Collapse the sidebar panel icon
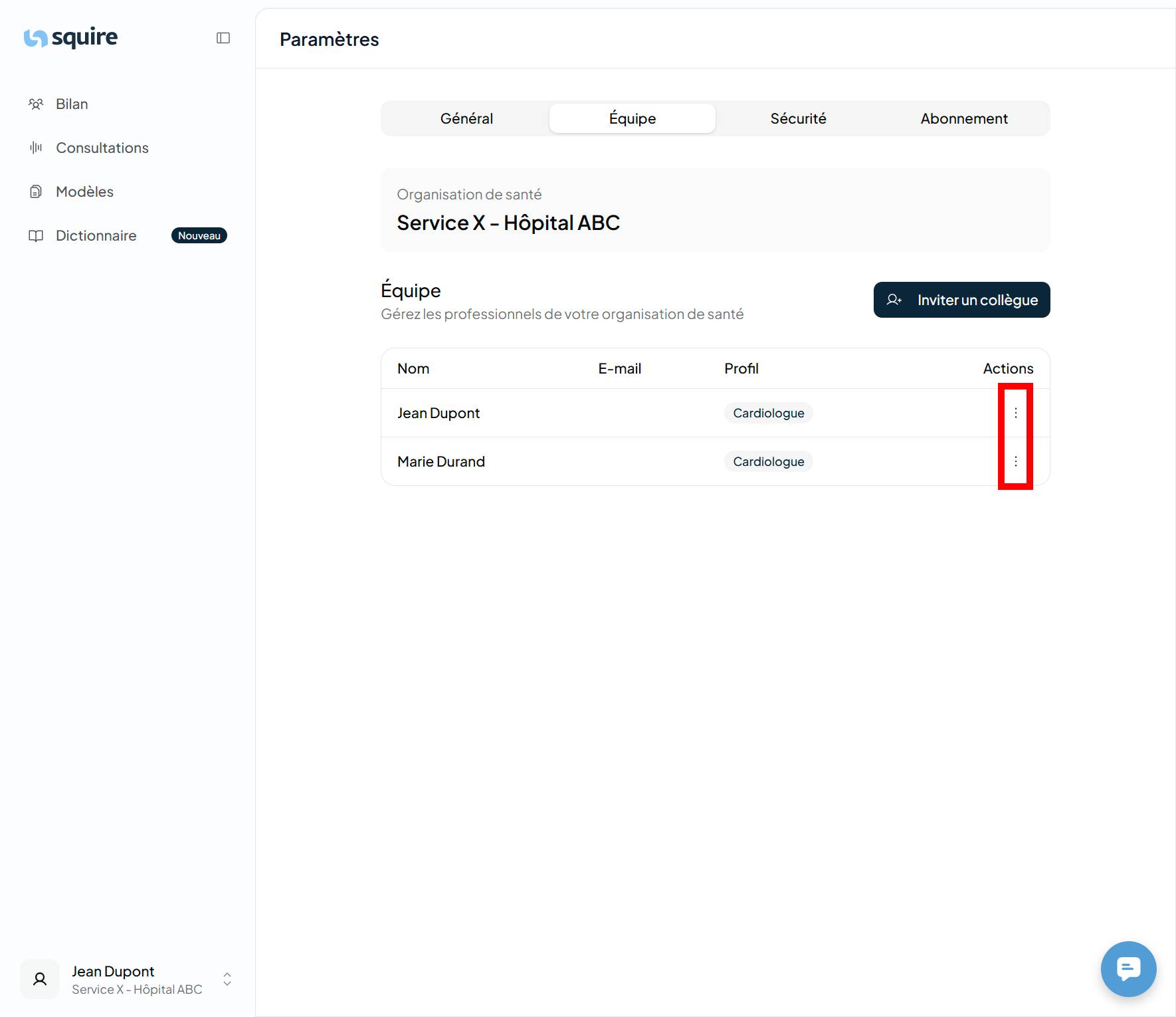1176x1017 pixels. pyautogui.click(x=223, y=38)
